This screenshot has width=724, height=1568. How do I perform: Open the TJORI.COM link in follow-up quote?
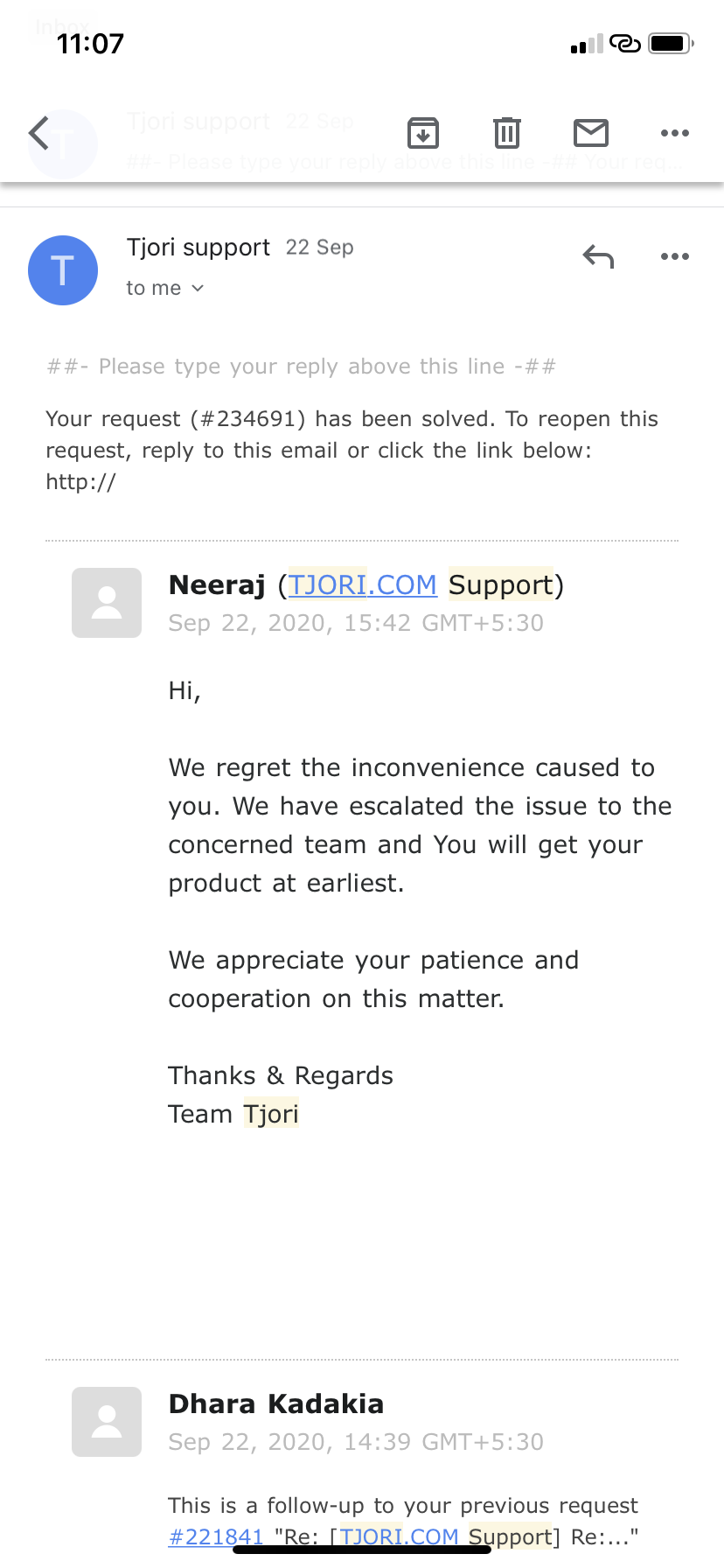399,1536
